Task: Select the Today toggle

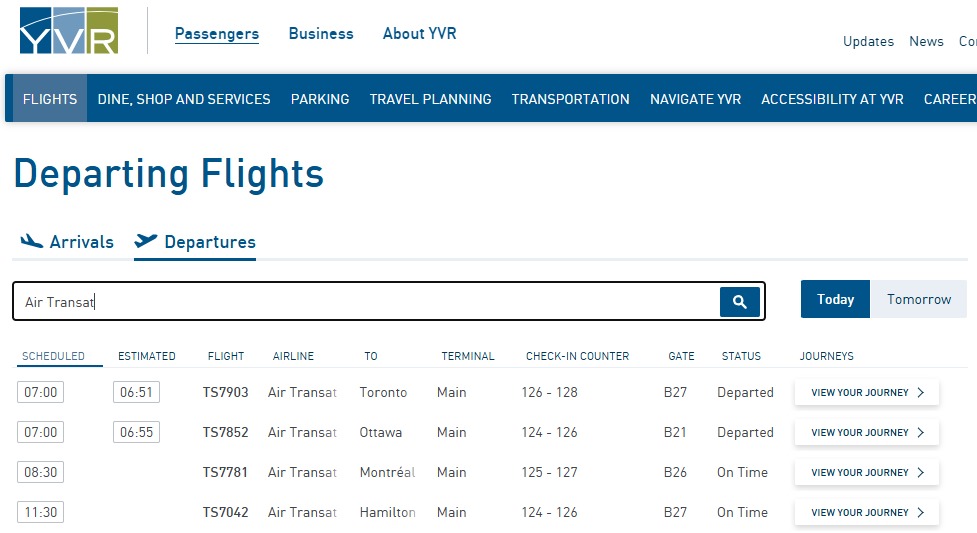Action: pos(835,299)
